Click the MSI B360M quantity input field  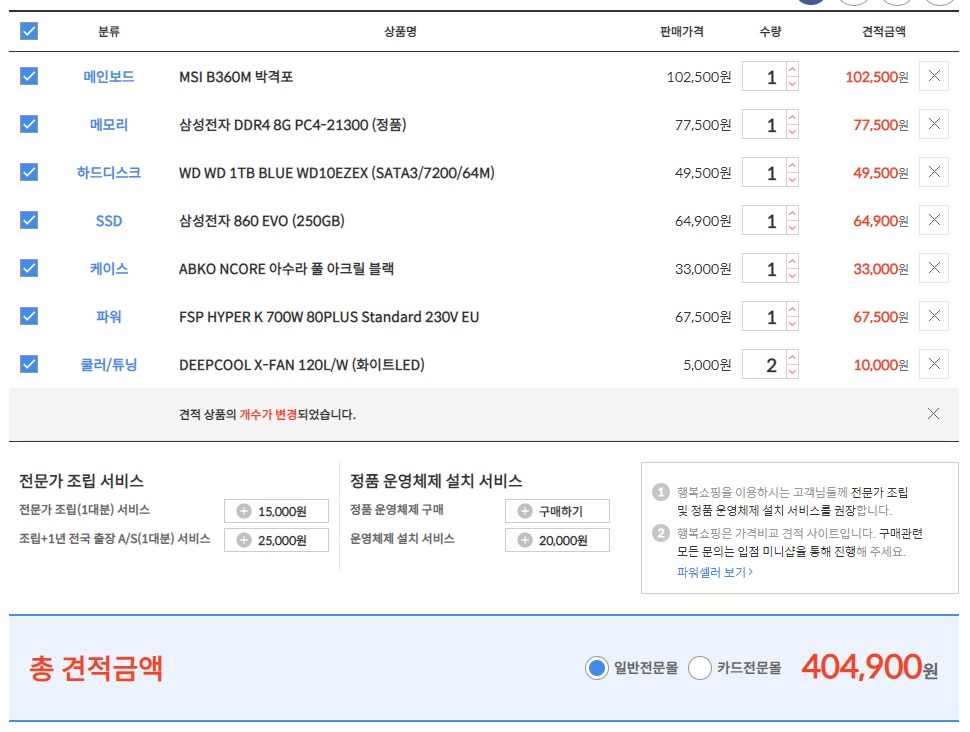(764, 77)
